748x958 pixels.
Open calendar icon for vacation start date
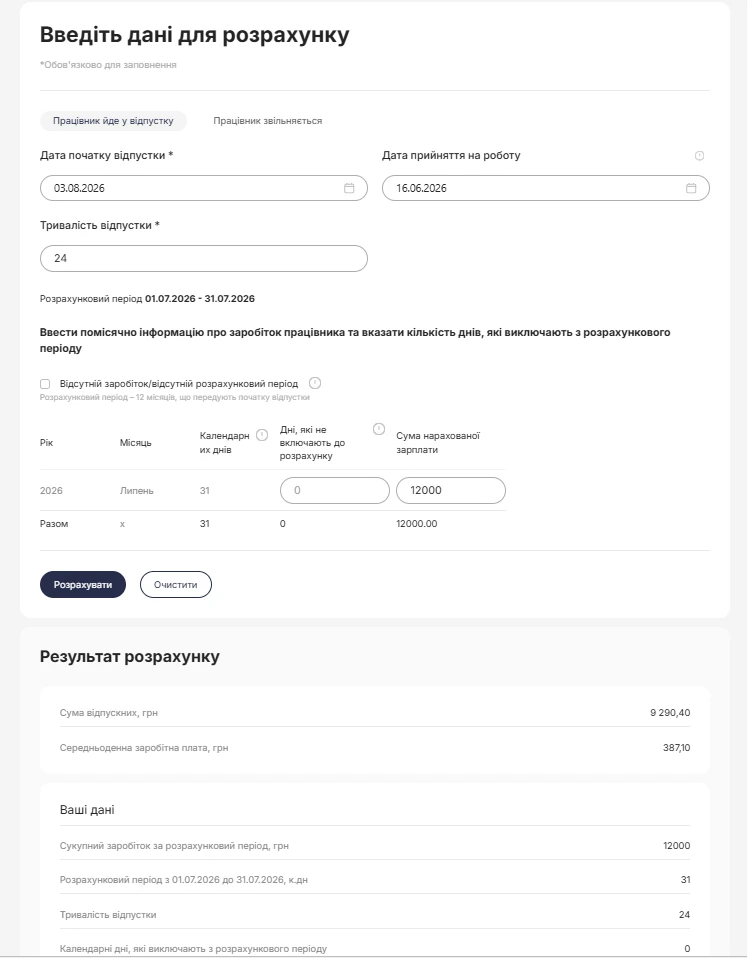pyautogui.click(x=349, y=188)
